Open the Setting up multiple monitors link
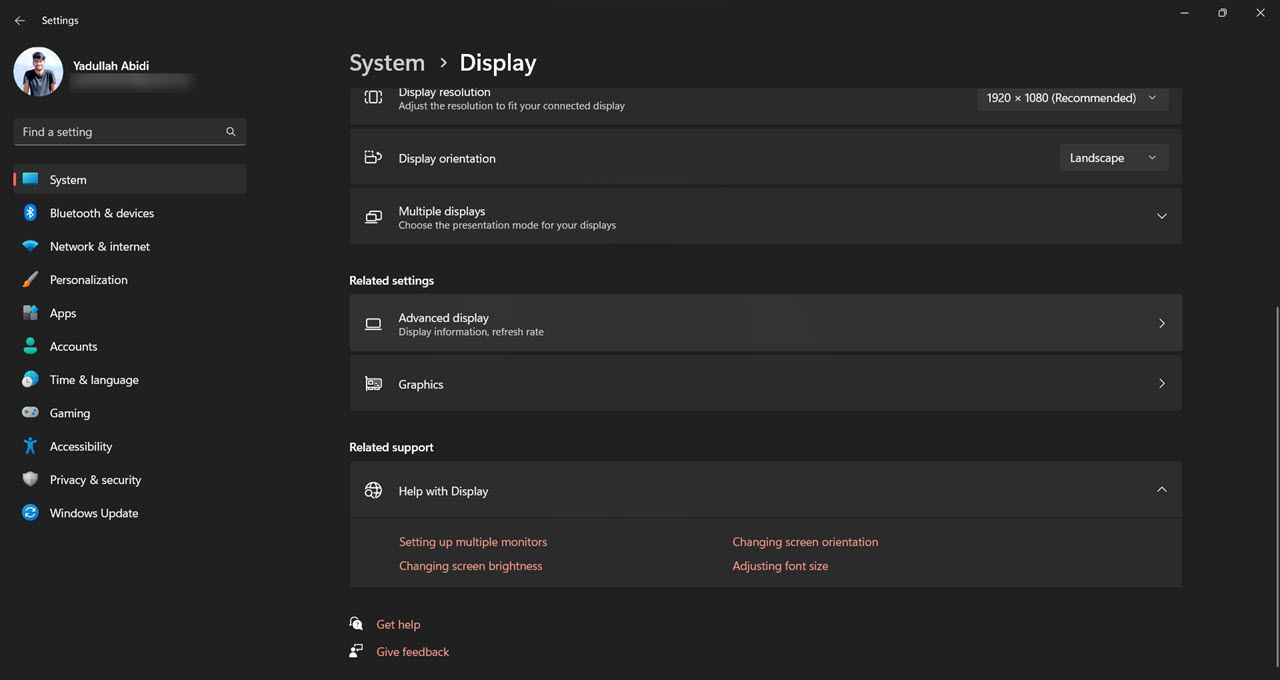The height and width of the screenshot is (680, 1280). (473, 541)
